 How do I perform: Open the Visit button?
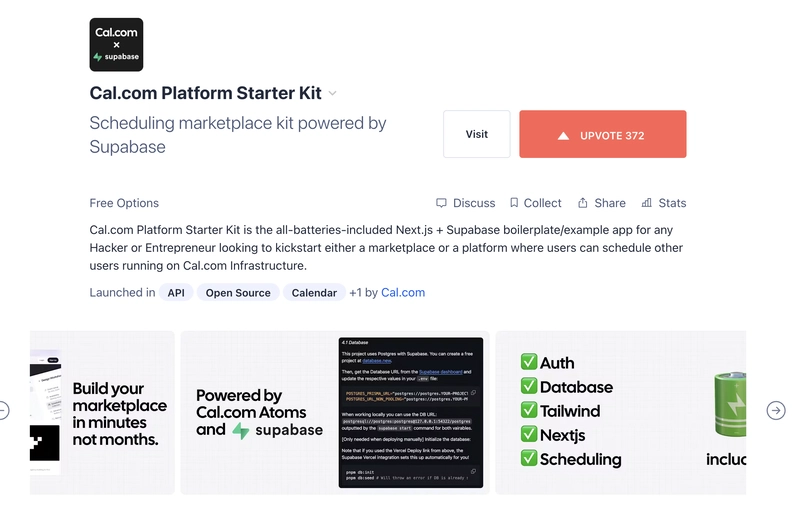pyautogui.click(x=477, y=134)
